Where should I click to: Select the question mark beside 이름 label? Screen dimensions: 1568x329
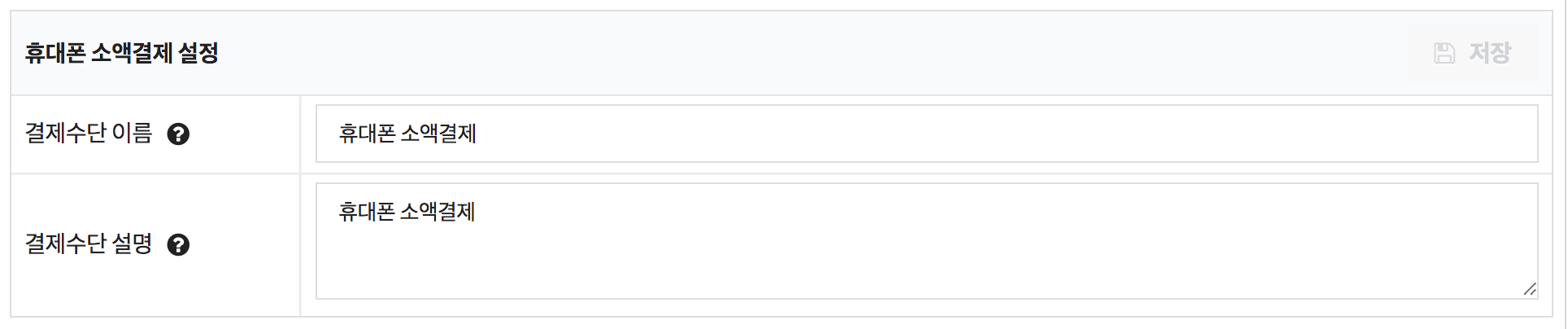click(178, 134)
